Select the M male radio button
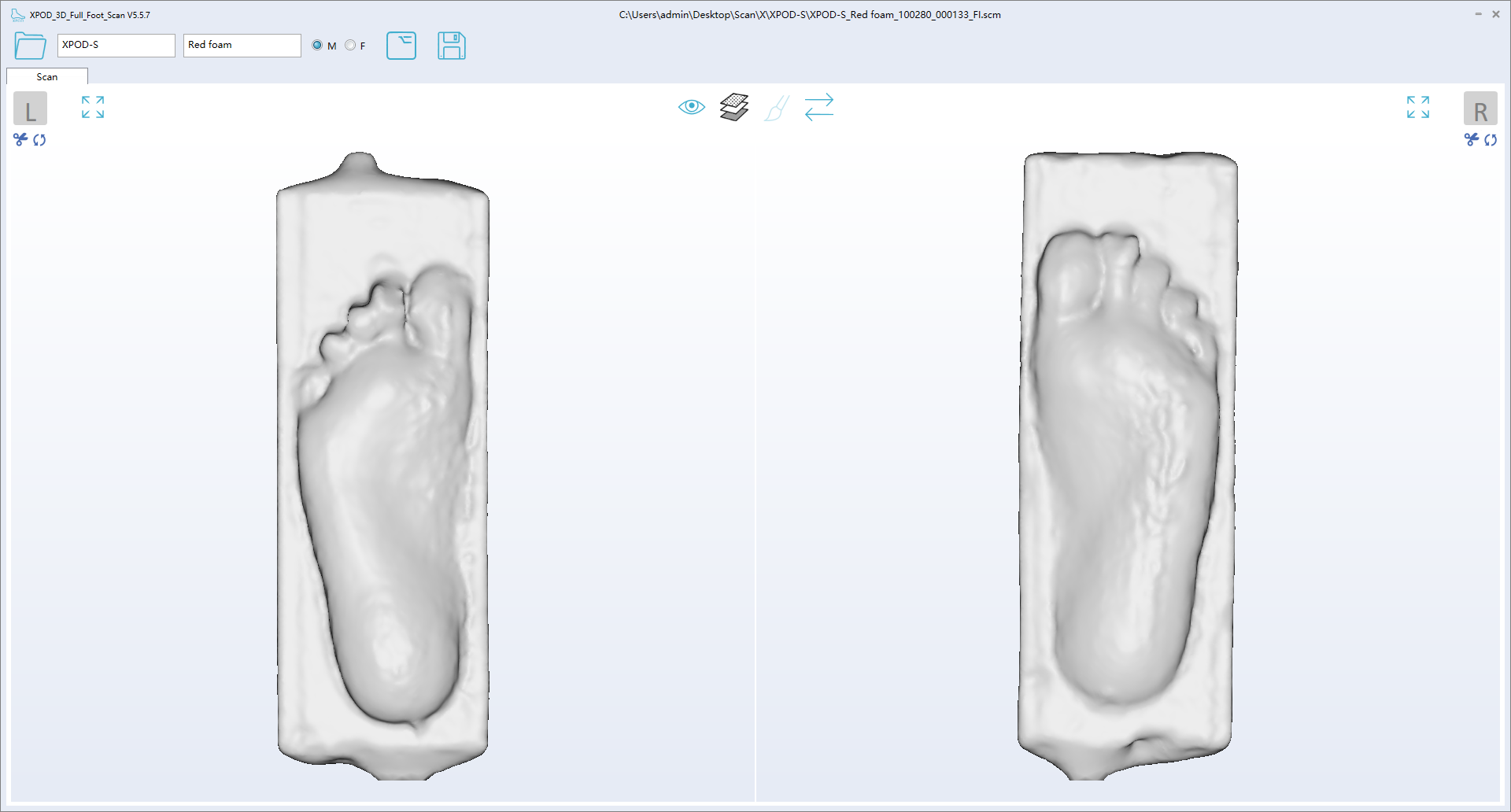This screenshot has width=1511, height=812. [316, 45]
